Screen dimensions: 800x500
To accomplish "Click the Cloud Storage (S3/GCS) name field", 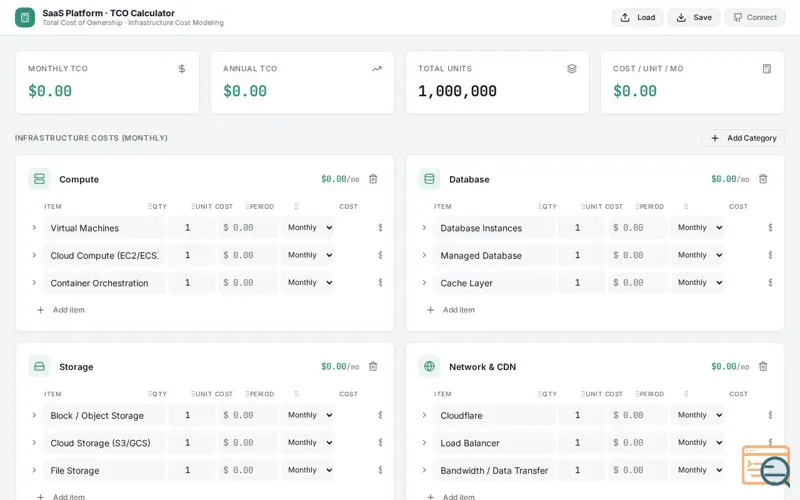I will coord(104,443).
